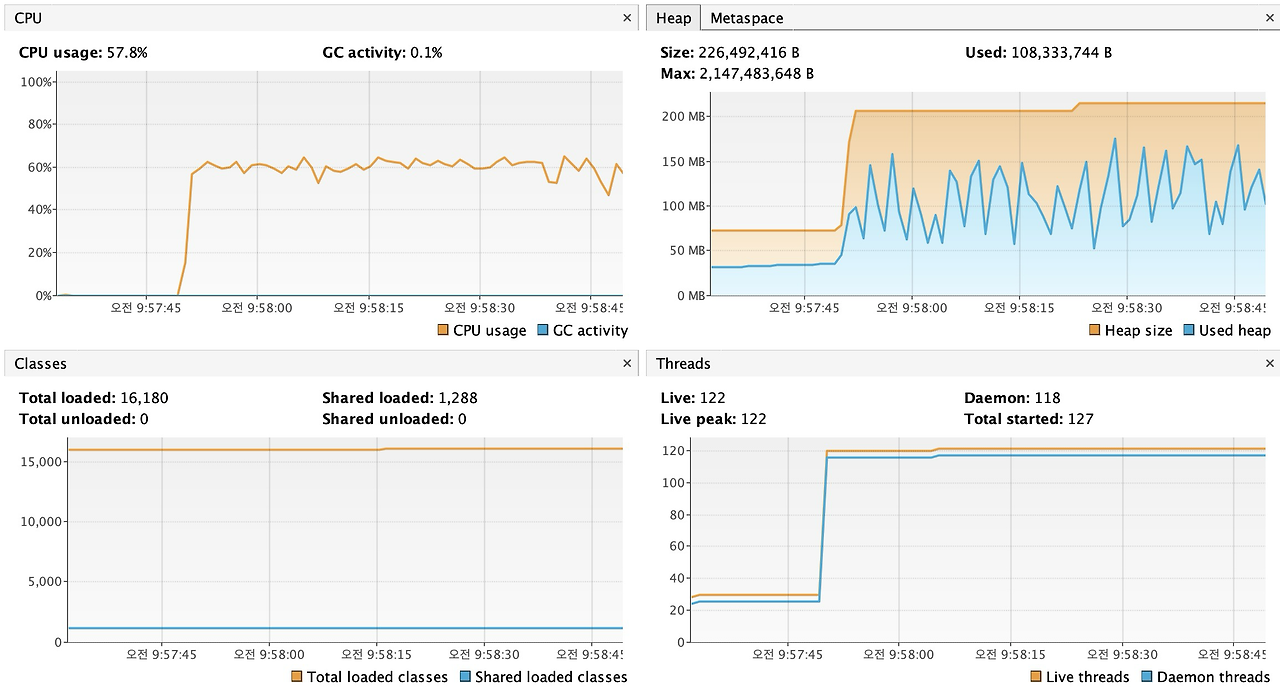1280x691 pixels.
Task: Click the Threads panel title header
Action: pyautogui.click(x=684, y=364)
